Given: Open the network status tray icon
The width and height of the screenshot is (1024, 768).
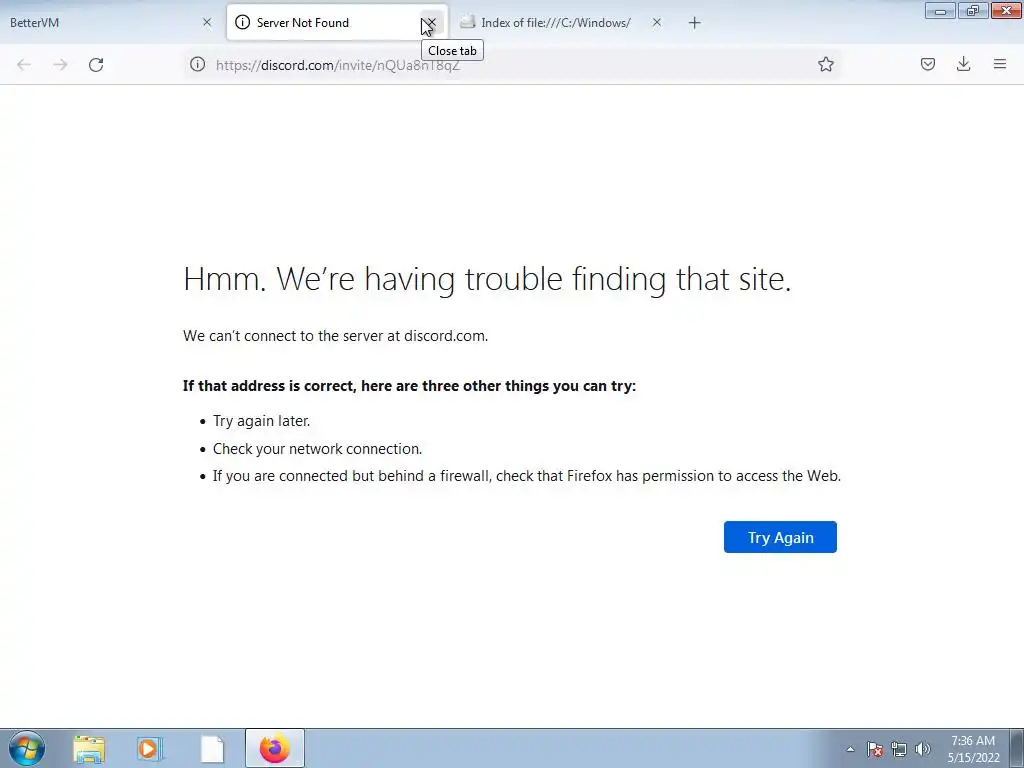Looking at the screenshot, I should 899,750.
